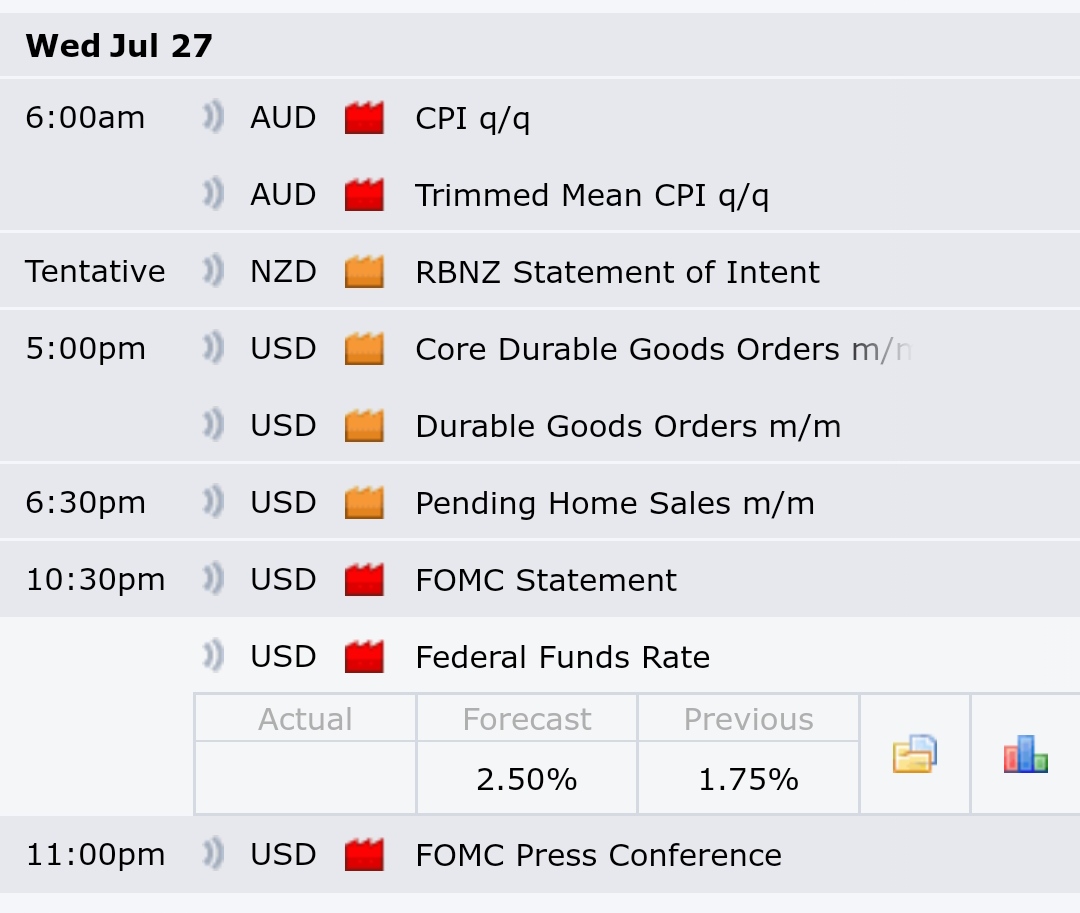Open the Pending Home Sales m/m event
Viewport: 1080px width, 913px height.
[x=614, y=503]
